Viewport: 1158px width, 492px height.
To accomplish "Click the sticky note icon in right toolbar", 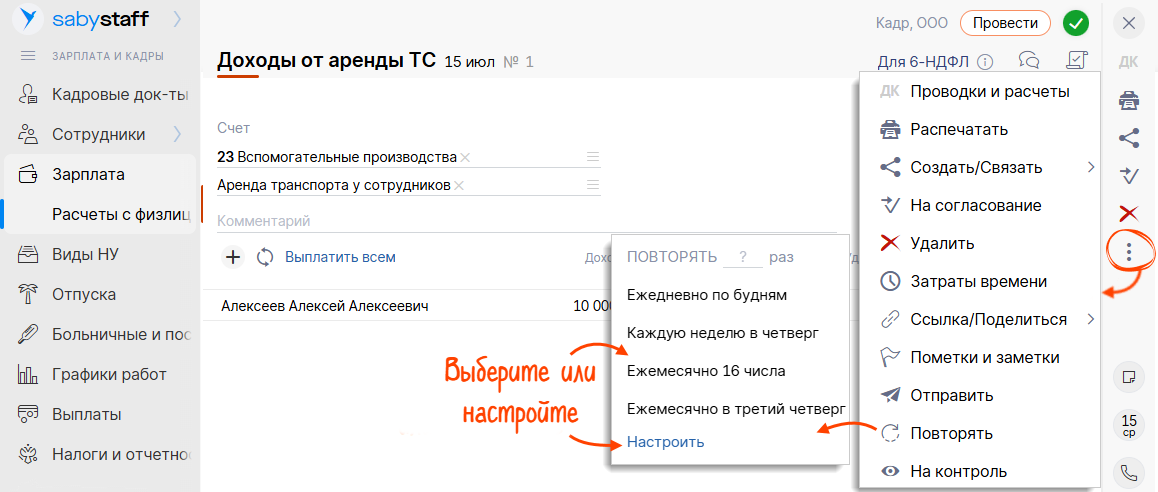I will pos(1128,377).
